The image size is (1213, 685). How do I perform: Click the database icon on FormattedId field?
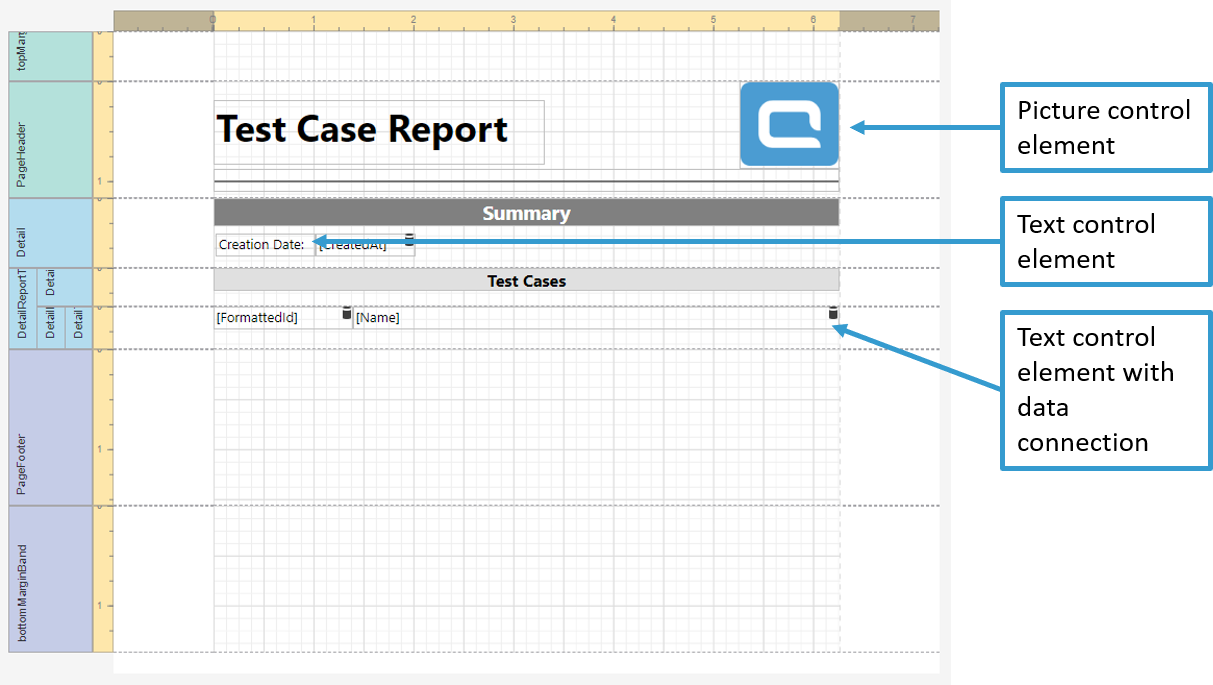click(347, 313)
